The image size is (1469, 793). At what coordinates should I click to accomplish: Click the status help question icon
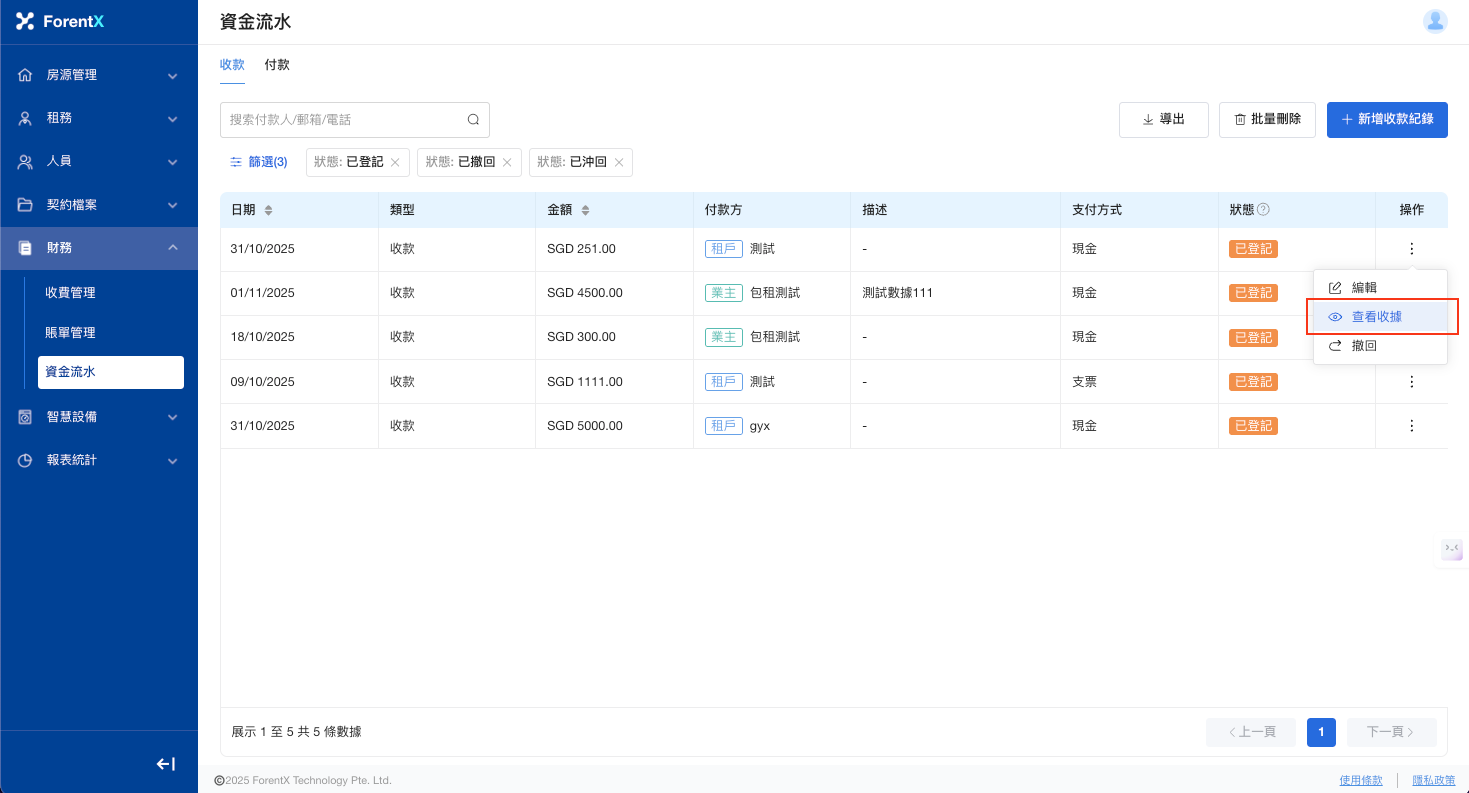point(1263,210)
